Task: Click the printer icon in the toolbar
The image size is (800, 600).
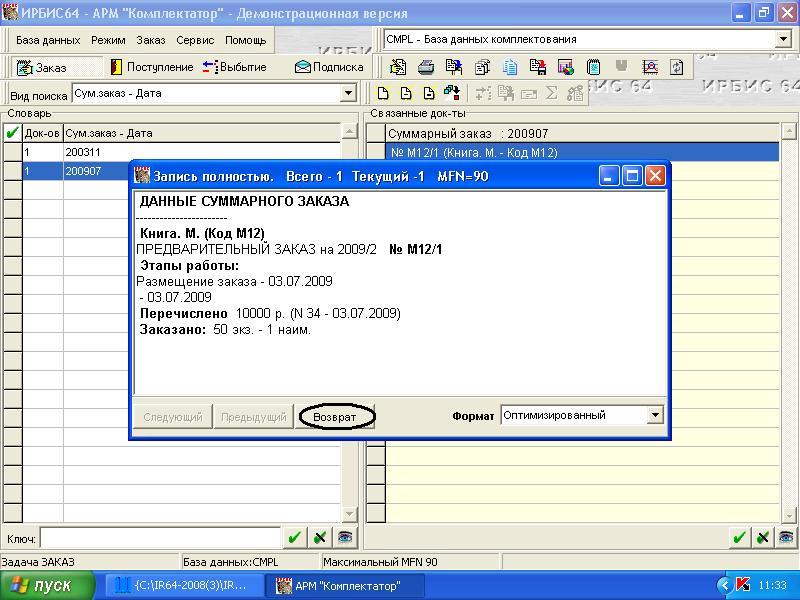Action: [425, 67]
